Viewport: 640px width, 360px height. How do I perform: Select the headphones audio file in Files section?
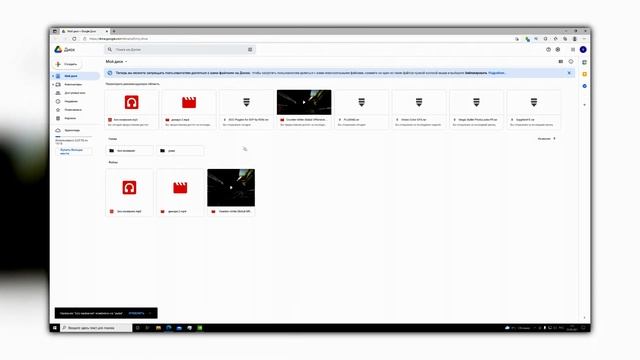tap(129, 192)
